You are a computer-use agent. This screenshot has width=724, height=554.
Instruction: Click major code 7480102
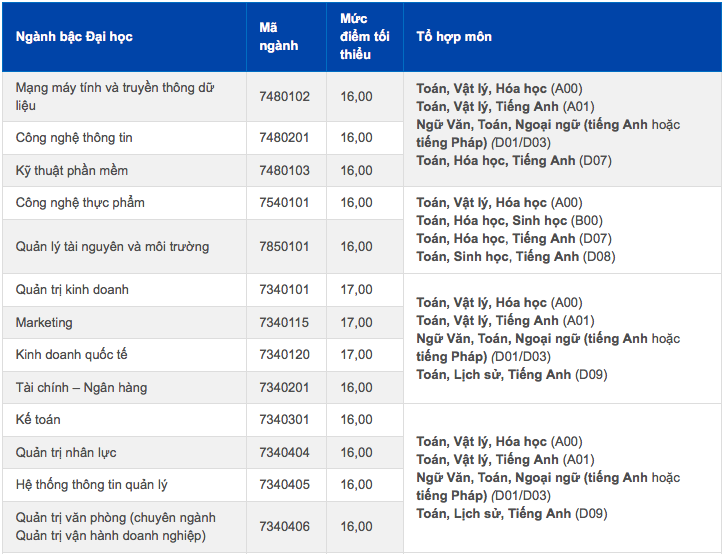(285, 97)
